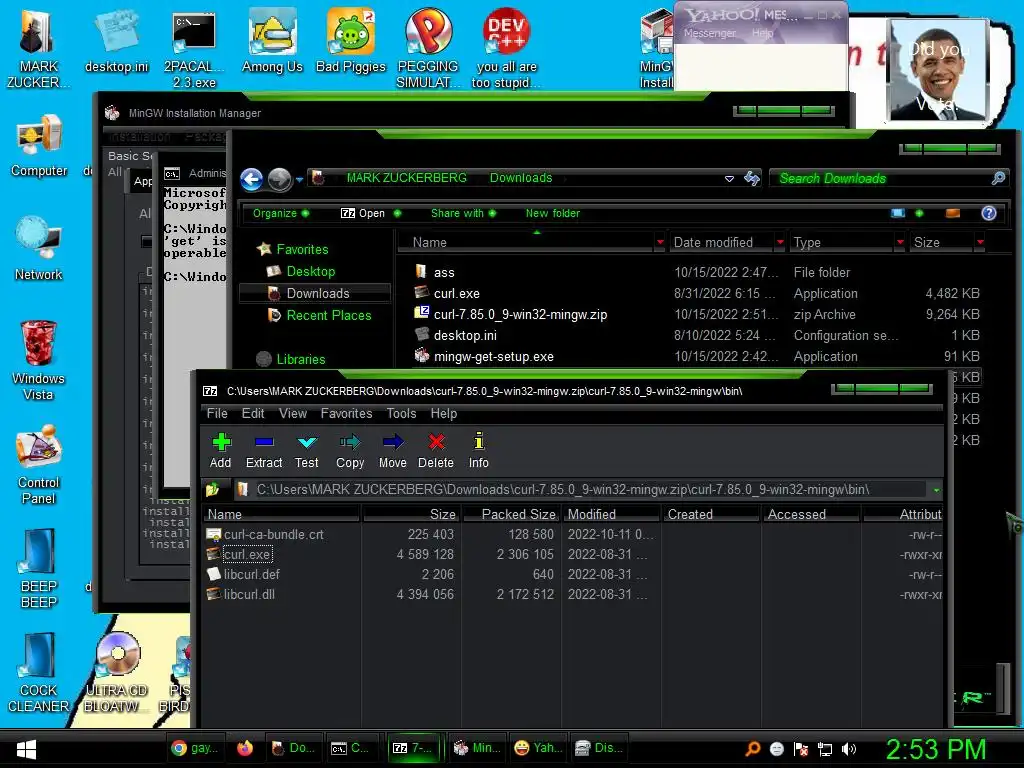Image resolution: width=1024 pixels, height=768 pixels.
Task: Select libcurl.dll in 7-Zip list
Action: pyautogui.click(x=249, y=594)
